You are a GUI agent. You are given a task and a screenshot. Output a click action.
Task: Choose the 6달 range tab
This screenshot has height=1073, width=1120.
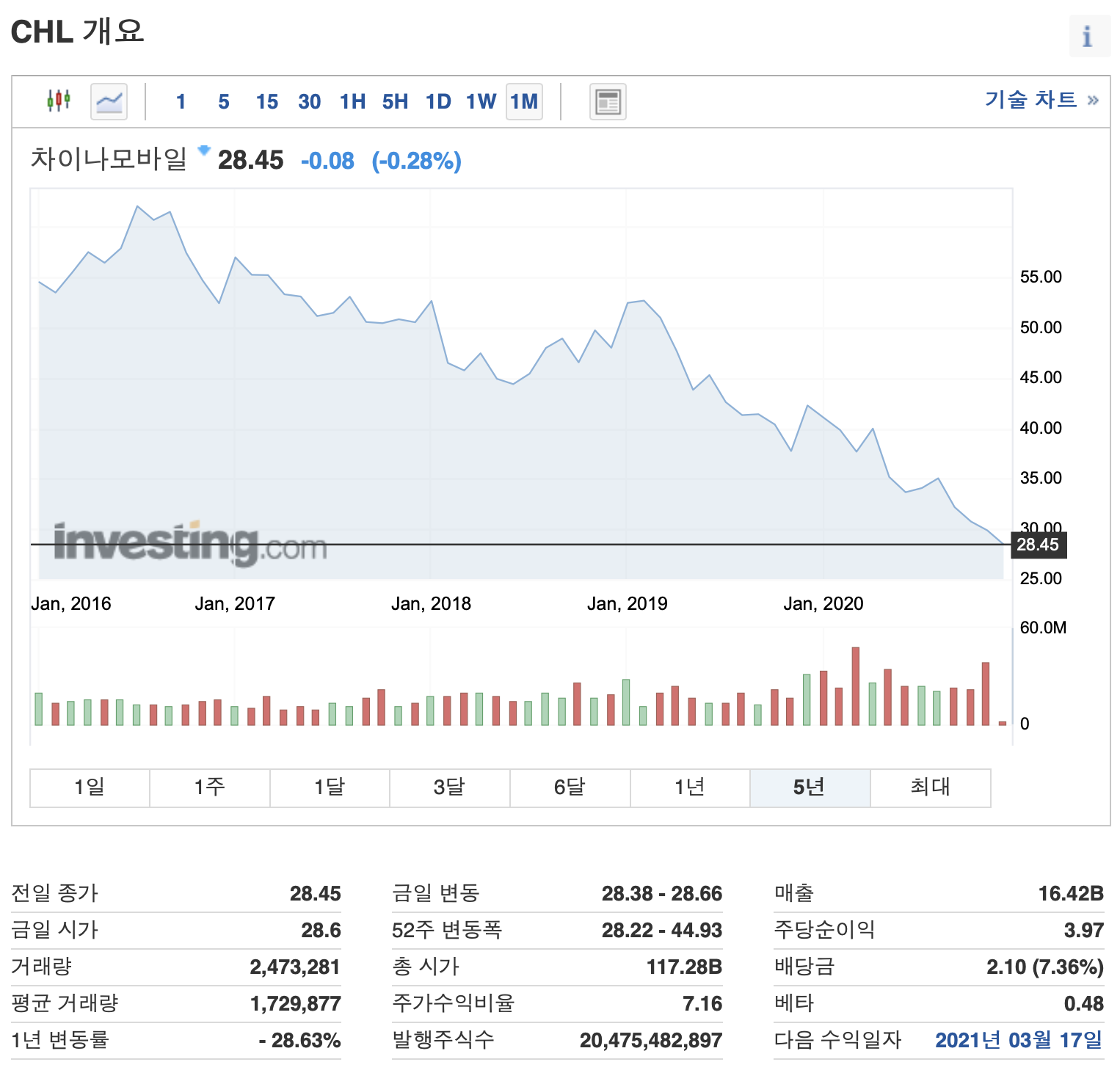click(x=570, y=788)
